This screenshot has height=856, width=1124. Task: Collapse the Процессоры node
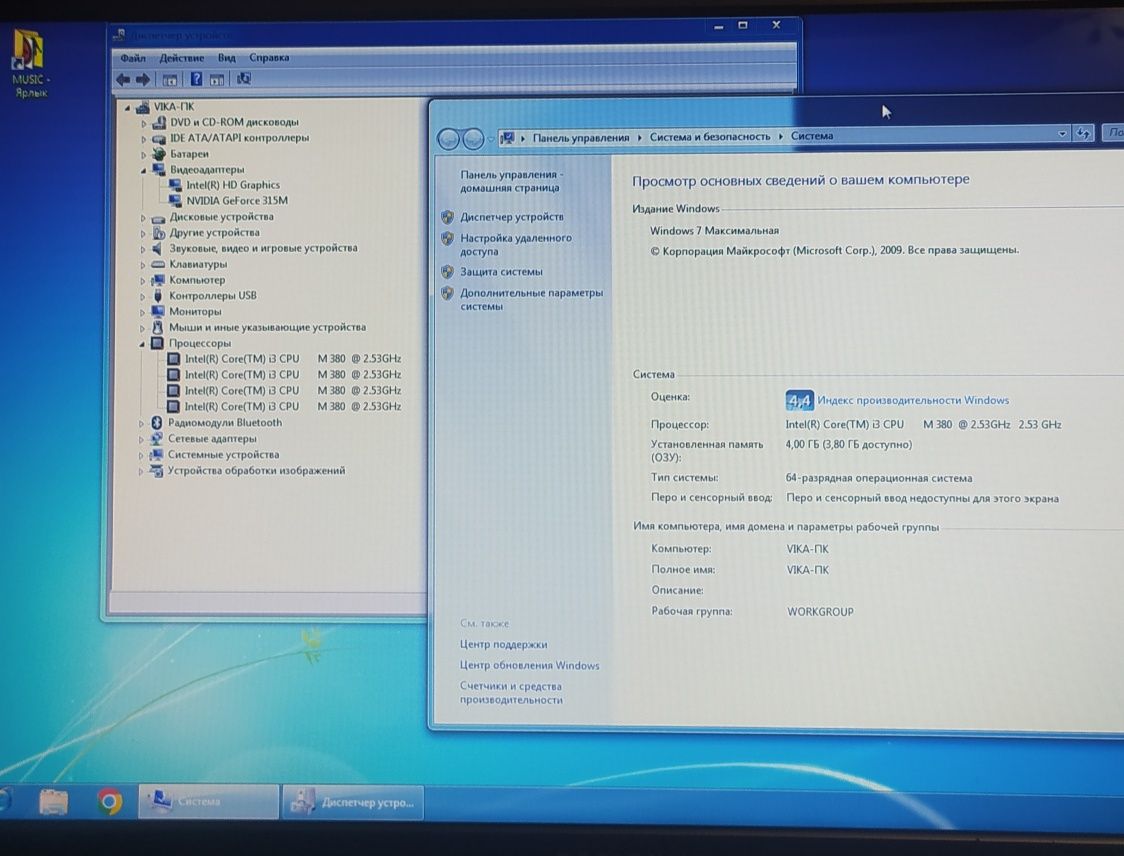pyautogui.click(x=142, y=344)
